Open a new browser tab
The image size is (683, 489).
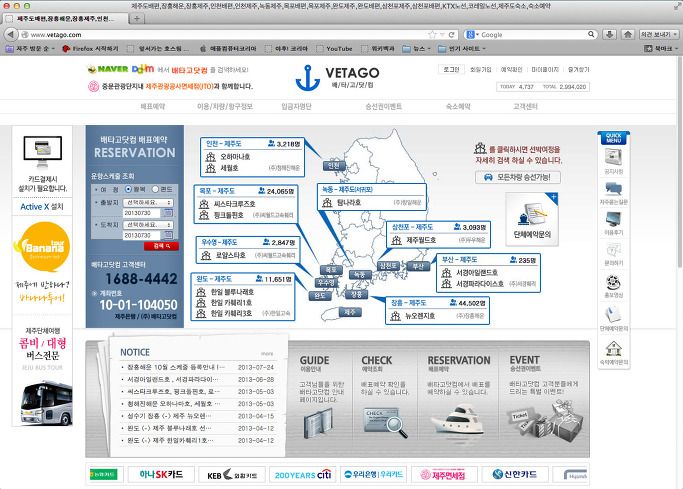pos(136,18)
